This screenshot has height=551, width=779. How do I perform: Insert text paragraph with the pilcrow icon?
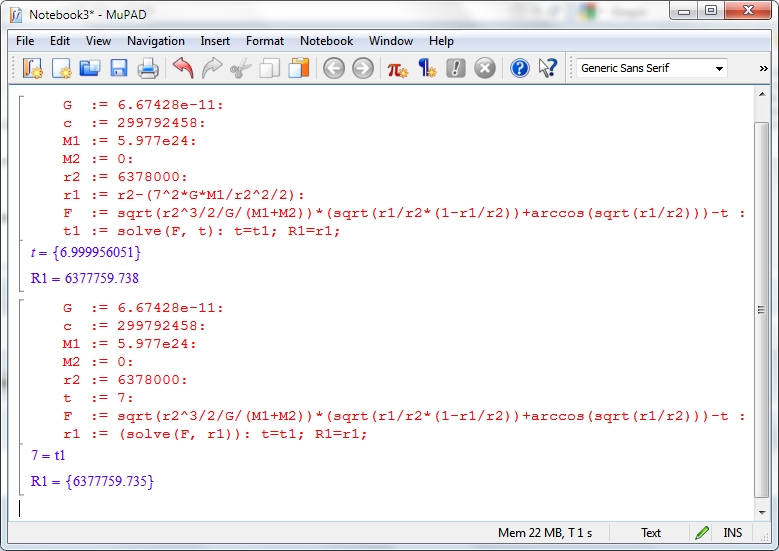(427, 68)
